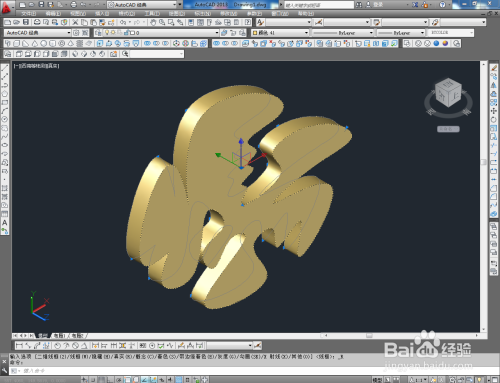Select the Line tool in draw toolbar
Image resolution: width=500 pixels, height=383 pixels.
pos(5,68)
